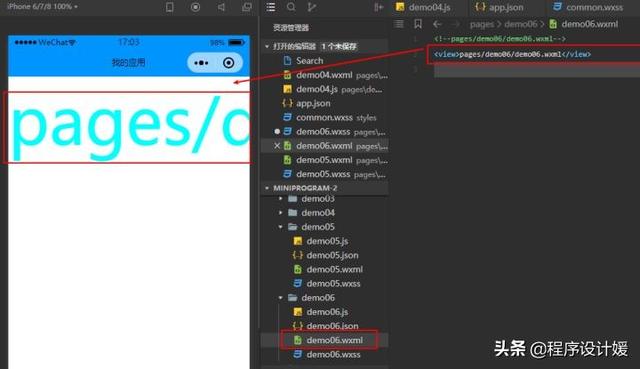Collapse the MINIPROGRAM-2 project section
Screen dimensions: 640x369
[267, 188]
